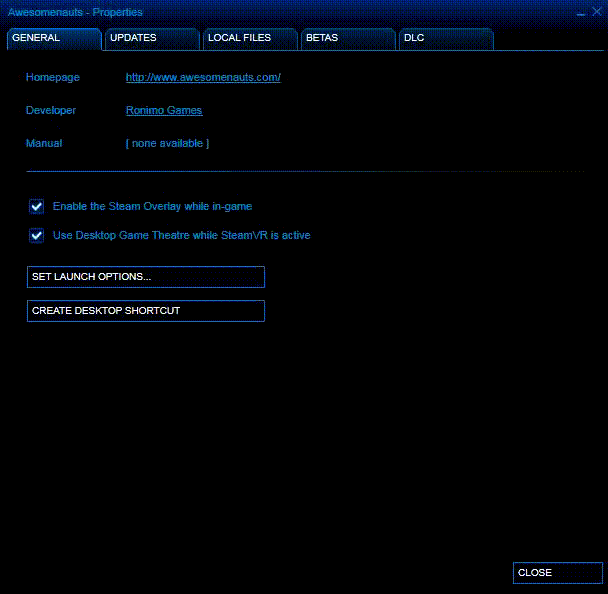The height and width of the screenshot is (594, 608).
Task: Minimize the Properties window
Action: pyautogui.click(x=580, y=13)
